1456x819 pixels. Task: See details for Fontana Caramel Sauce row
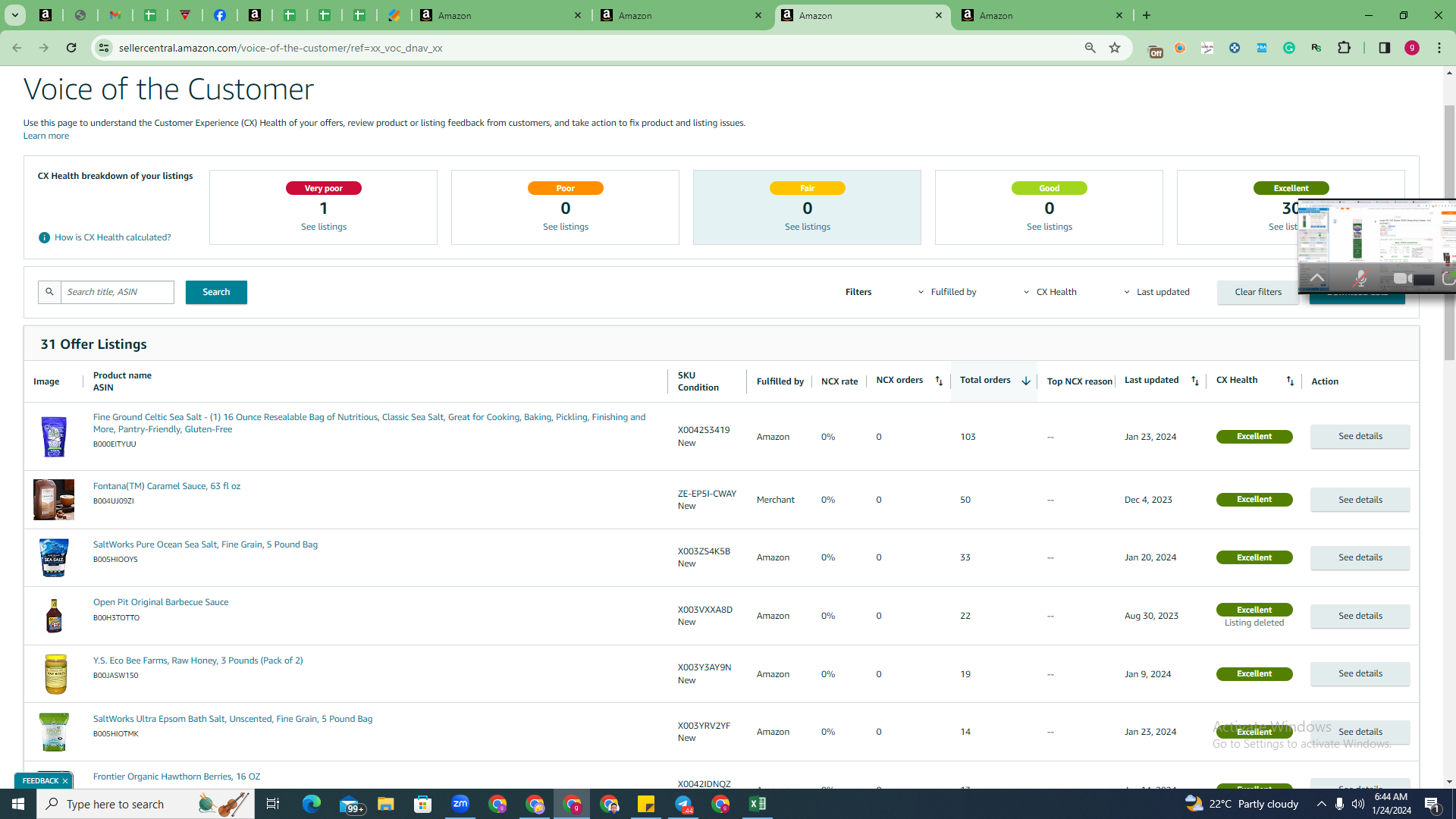(1360, 500)
